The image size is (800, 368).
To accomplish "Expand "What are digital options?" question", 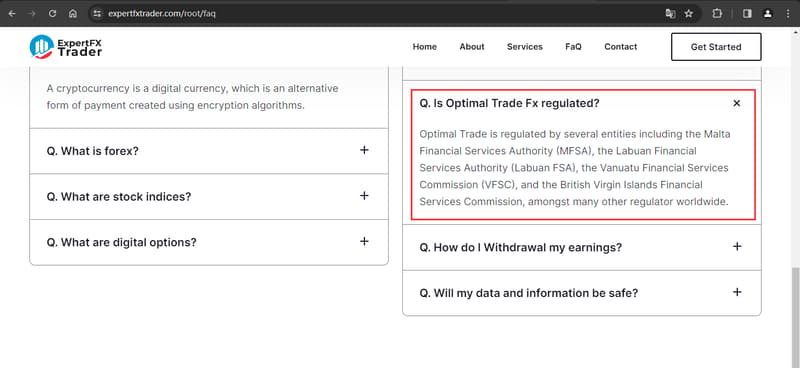I will click(x=209, y=242).
